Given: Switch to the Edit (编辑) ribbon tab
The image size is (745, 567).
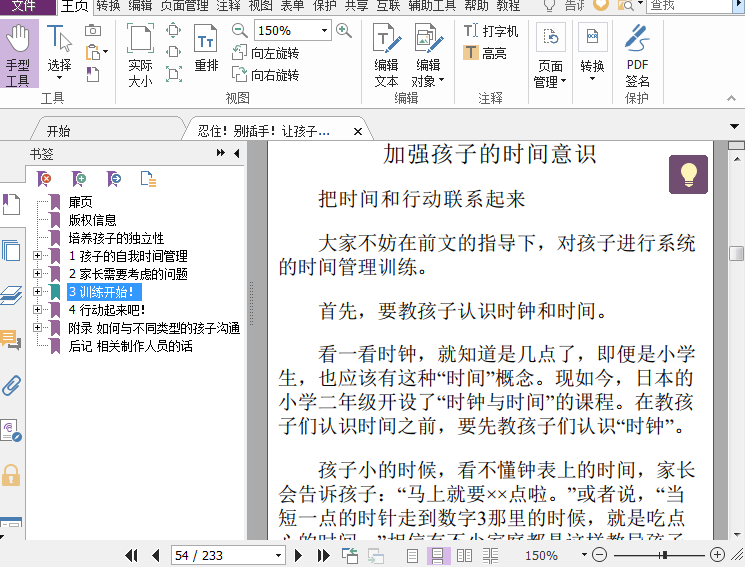Looking at the screenshot, I should pos(140,6).
